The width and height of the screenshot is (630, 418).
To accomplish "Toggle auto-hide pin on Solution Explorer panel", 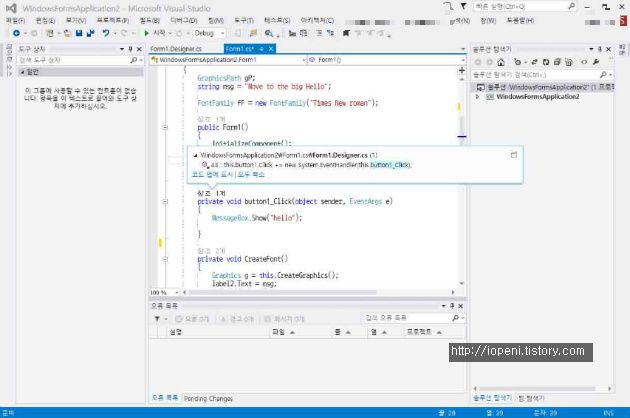I will (600, 49).
